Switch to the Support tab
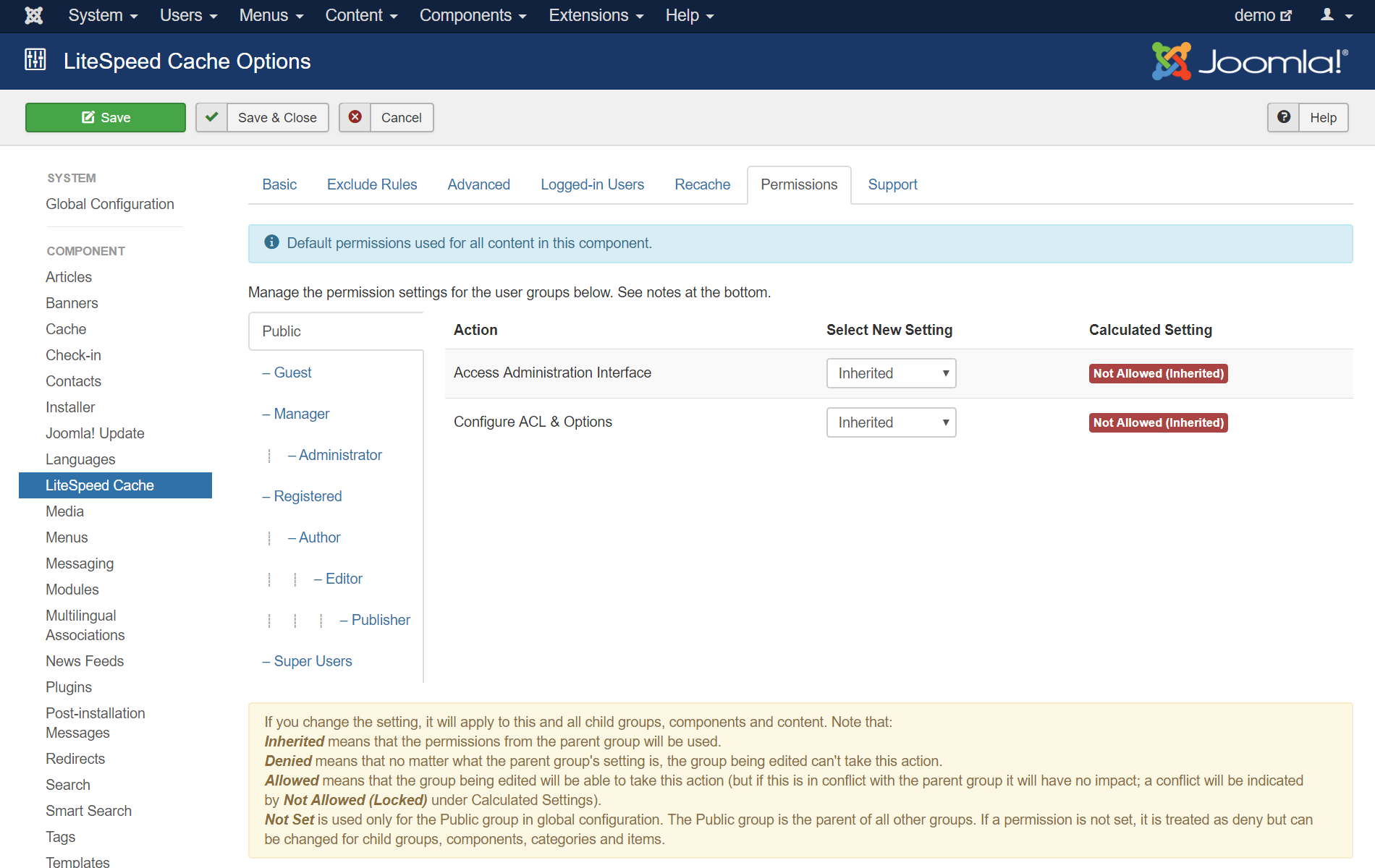Image resolution: width=1375 pixels, height=868 pixels. pos(892,184)
